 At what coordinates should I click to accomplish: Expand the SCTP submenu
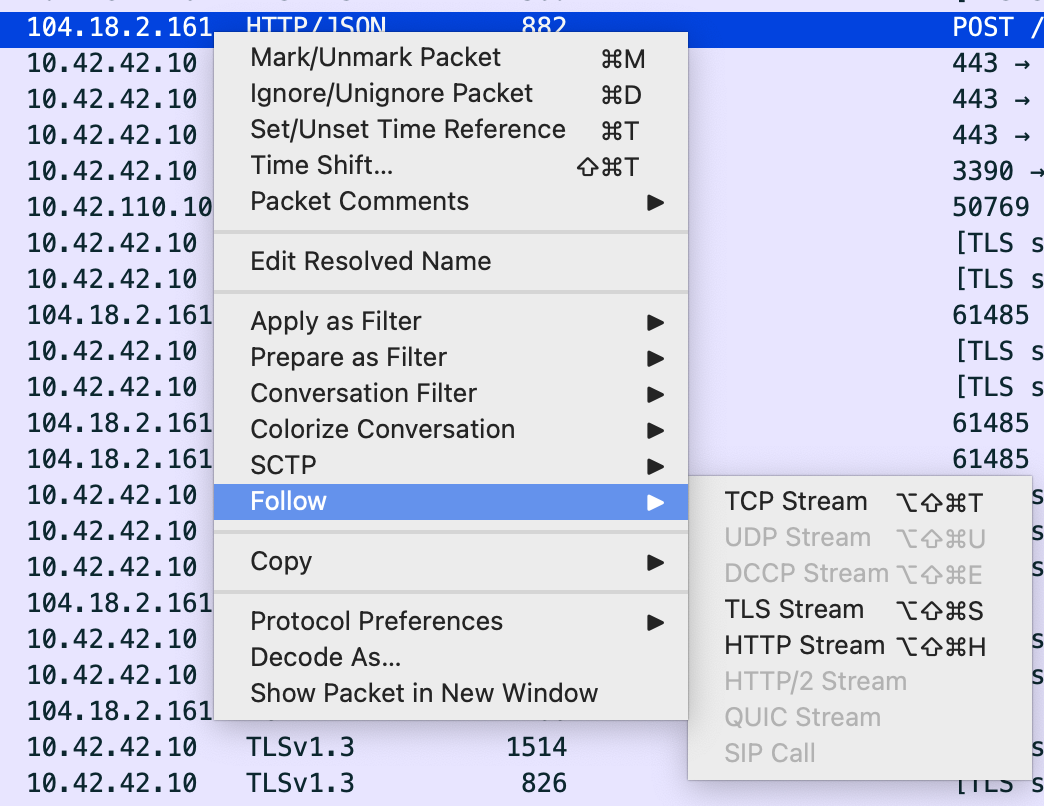click(283, 466)
